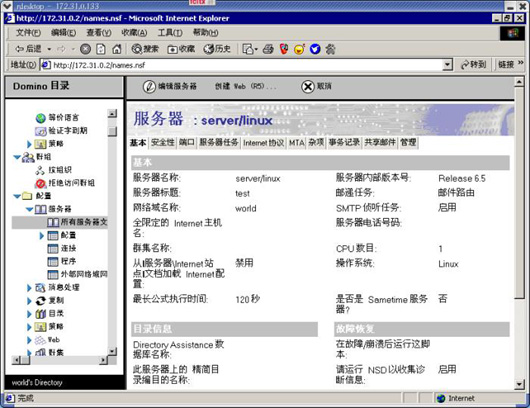The image size is (530, 408).
Task: Click the Internet zone status bar indicator
Action: click(x=457, y=399)
